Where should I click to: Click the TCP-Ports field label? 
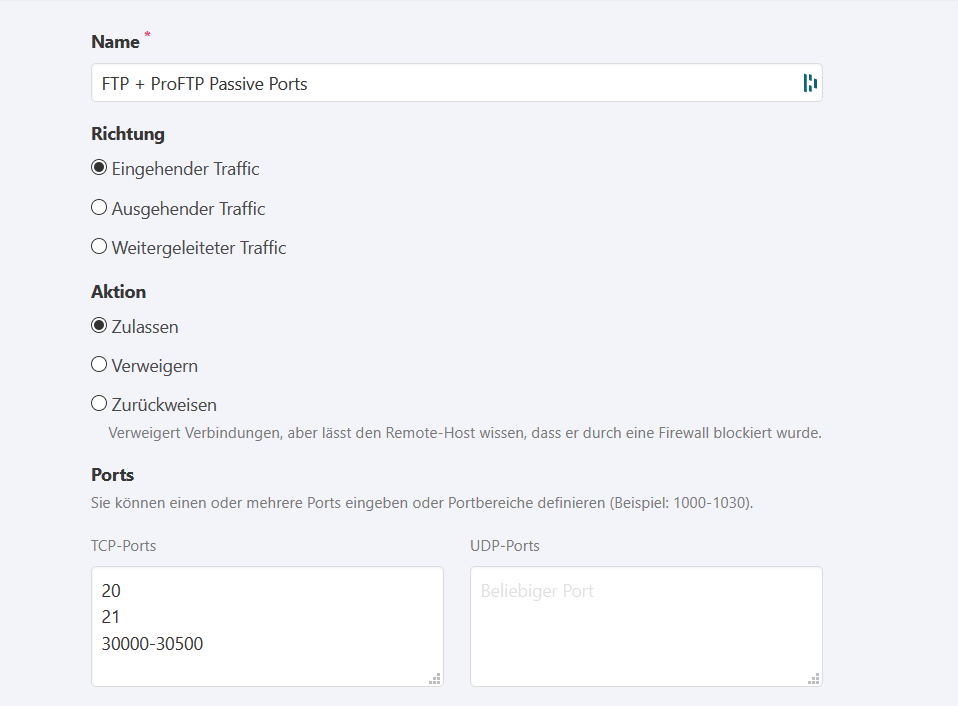(123, 546)
